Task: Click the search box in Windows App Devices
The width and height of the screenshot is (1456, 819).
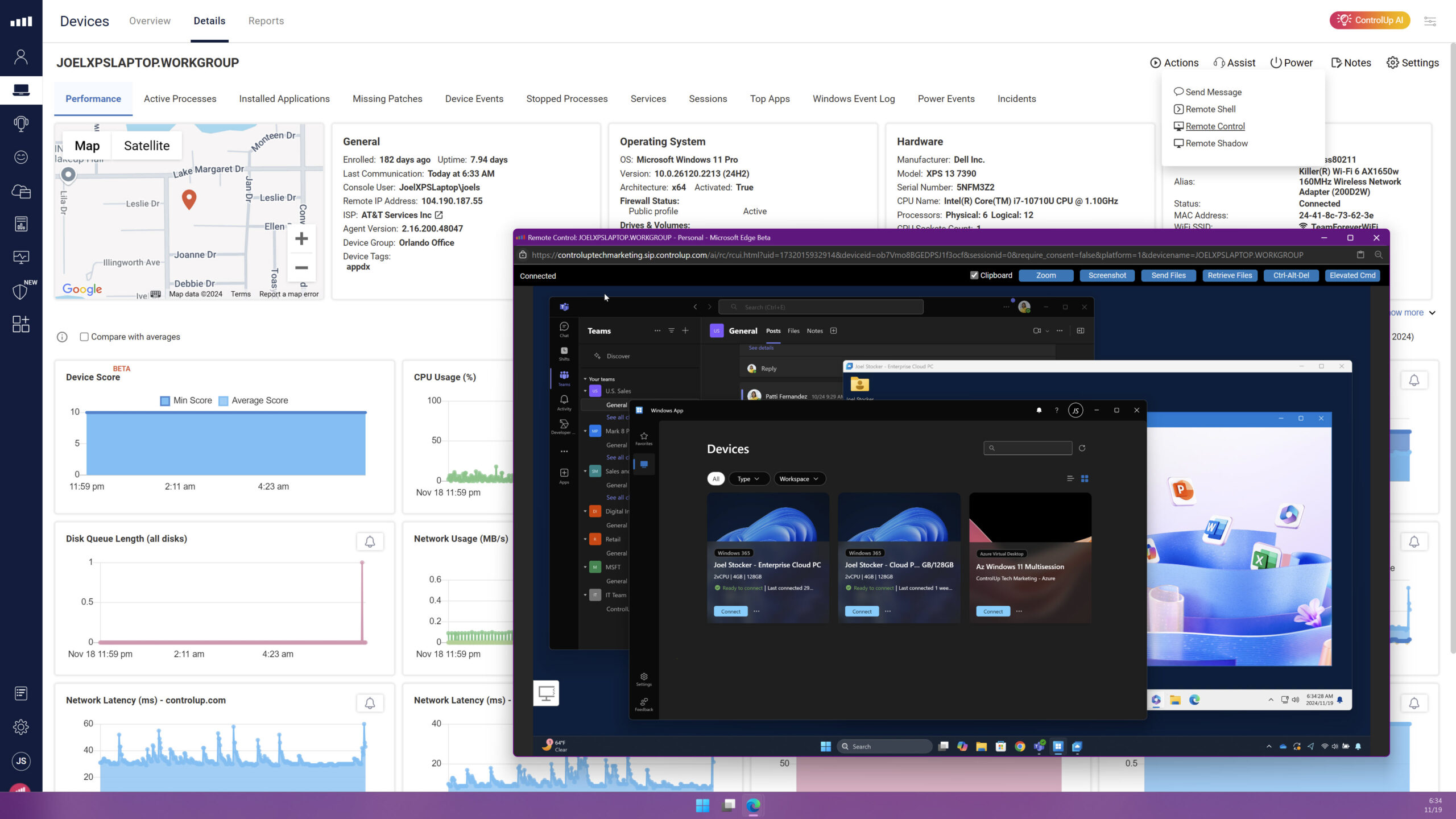Action: coord(1028,448)
